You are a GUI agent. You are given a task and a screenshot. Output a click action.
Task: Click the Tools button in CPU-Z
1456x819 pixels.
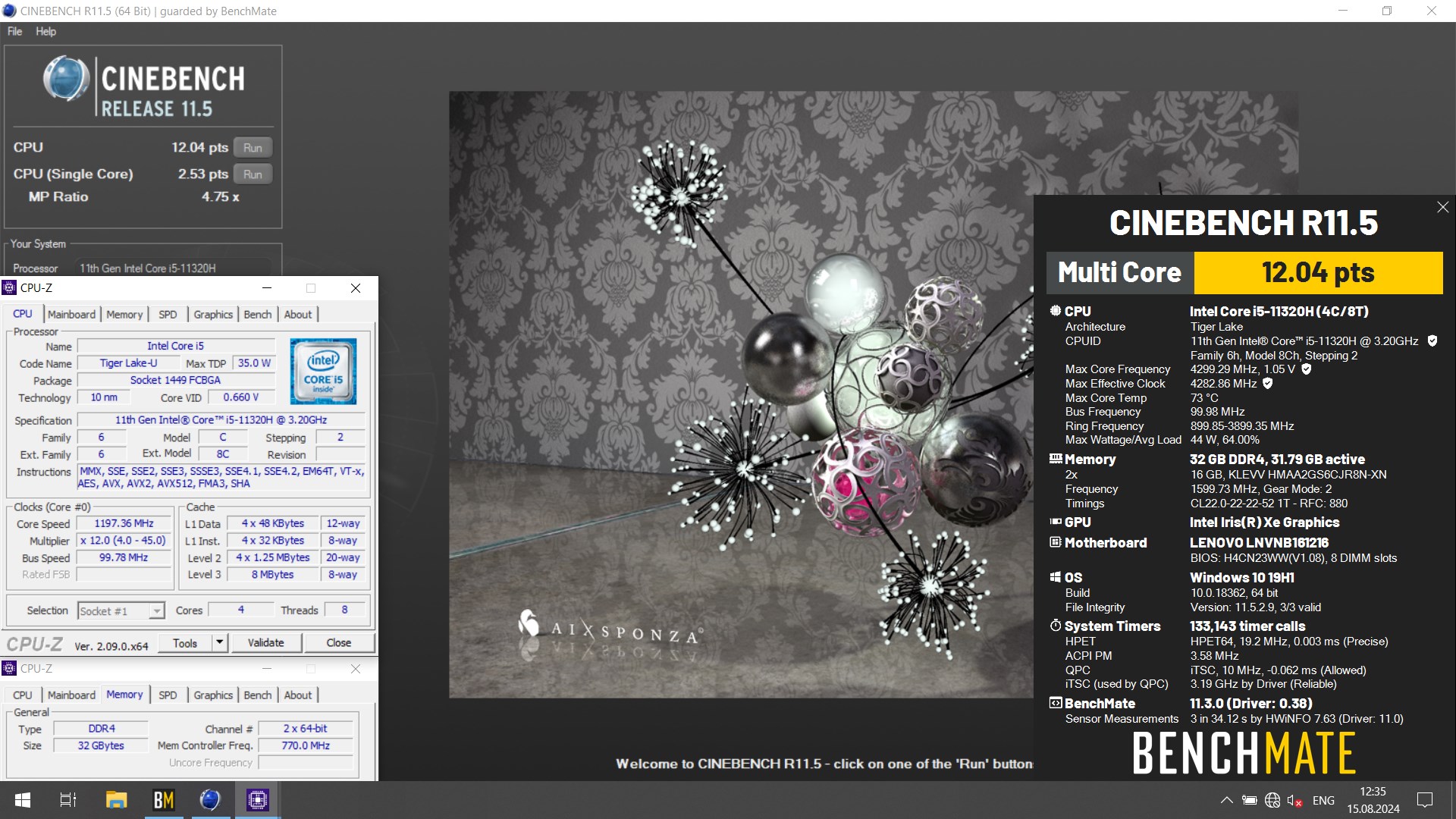185,642
